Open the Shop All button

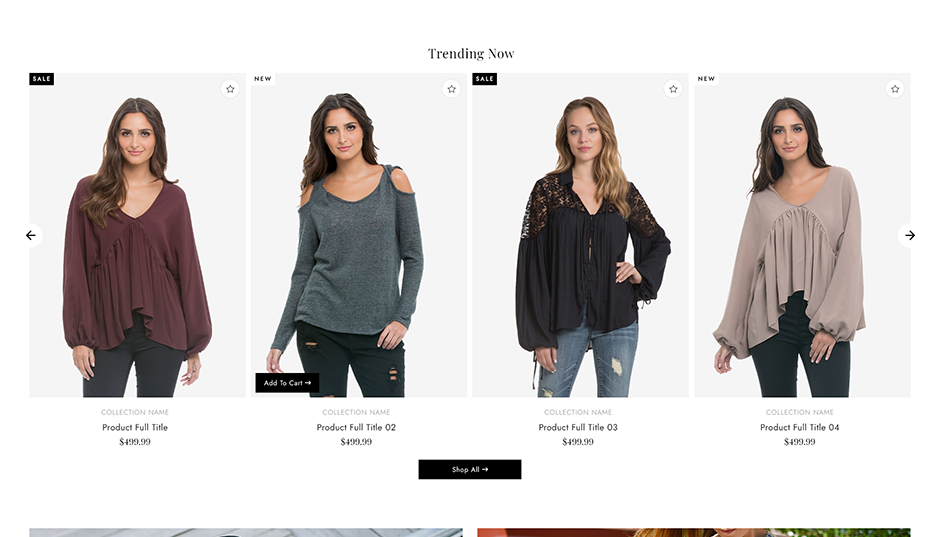(x=470, y=469)
